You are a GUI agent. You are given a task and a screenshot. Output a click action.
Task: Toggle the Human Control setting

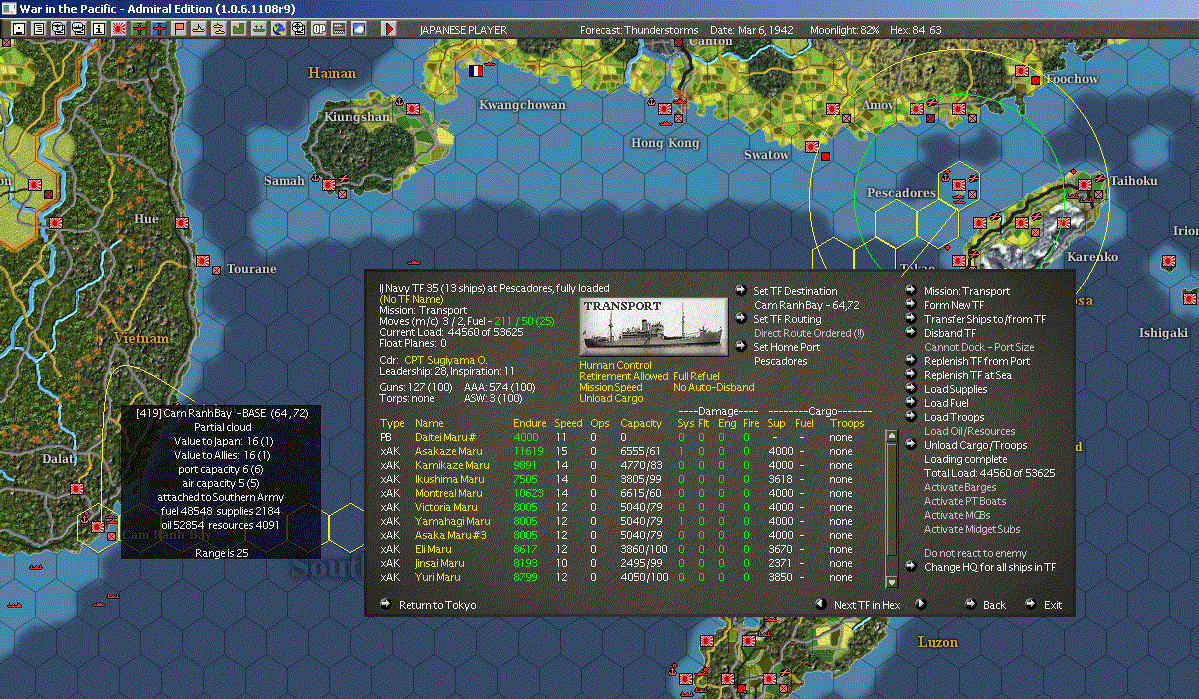click(615, 366)
